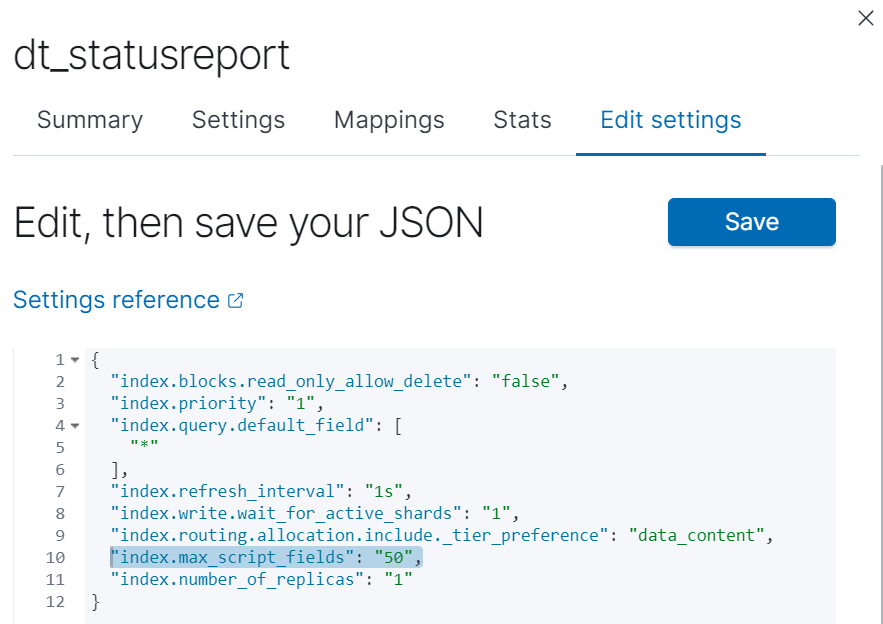Open the external link icon beside Settings reference
The width and height of the screenshot is (883, 624).
tap(236, 300)
